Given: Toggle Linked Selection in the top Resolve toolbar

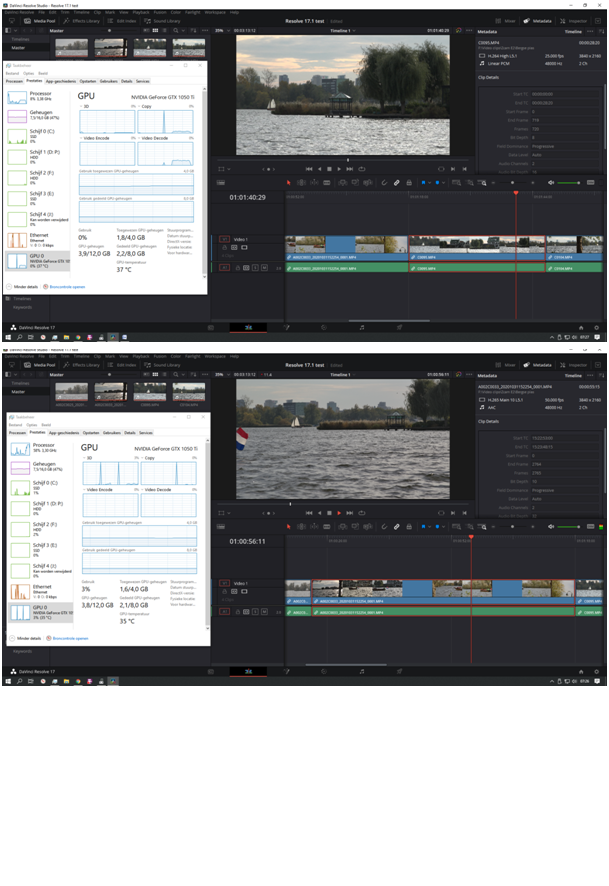Looking at the screenshot, I should point(397,183).
